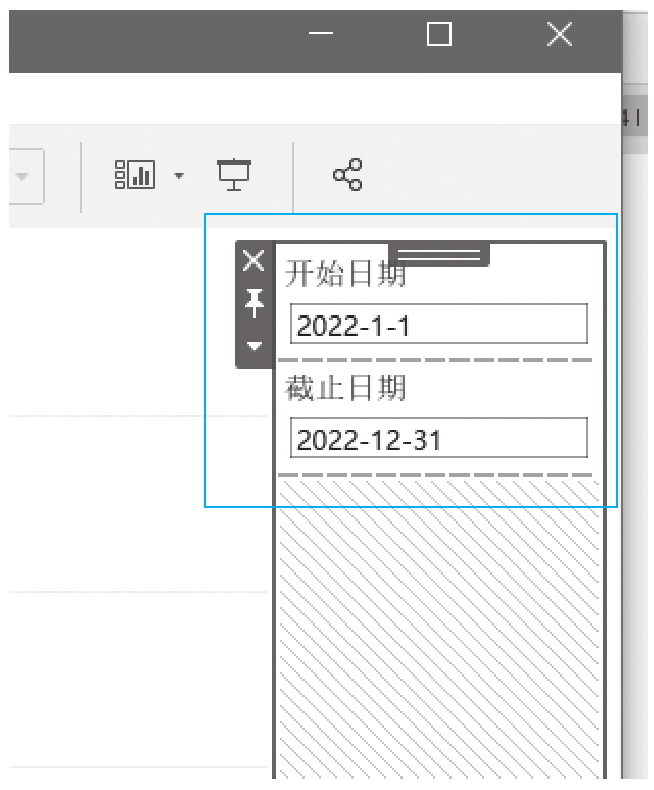Image resolution: width=654 pixels, height=790 pixels.
Task: Minimize the application window
Action: point(321,33)
